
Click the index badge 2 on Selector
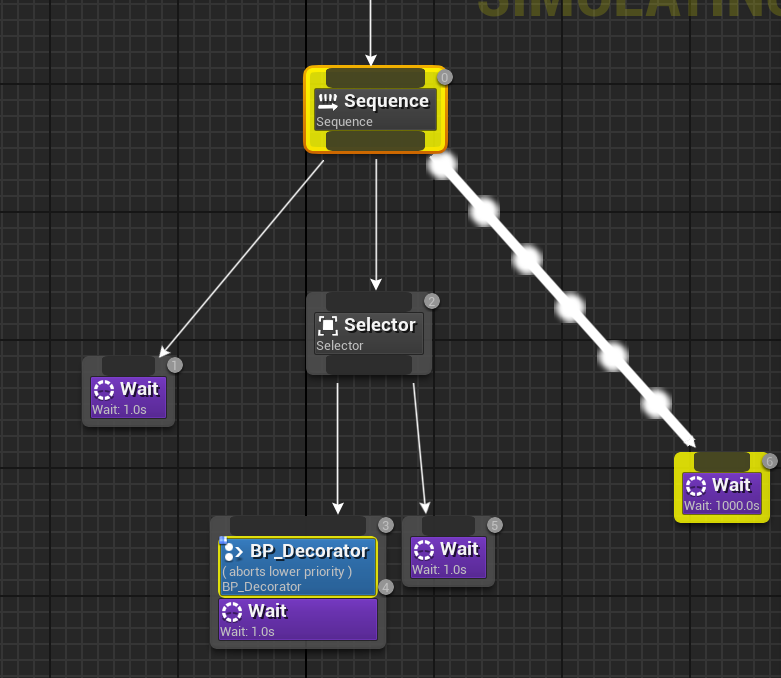tap(431, 301)
